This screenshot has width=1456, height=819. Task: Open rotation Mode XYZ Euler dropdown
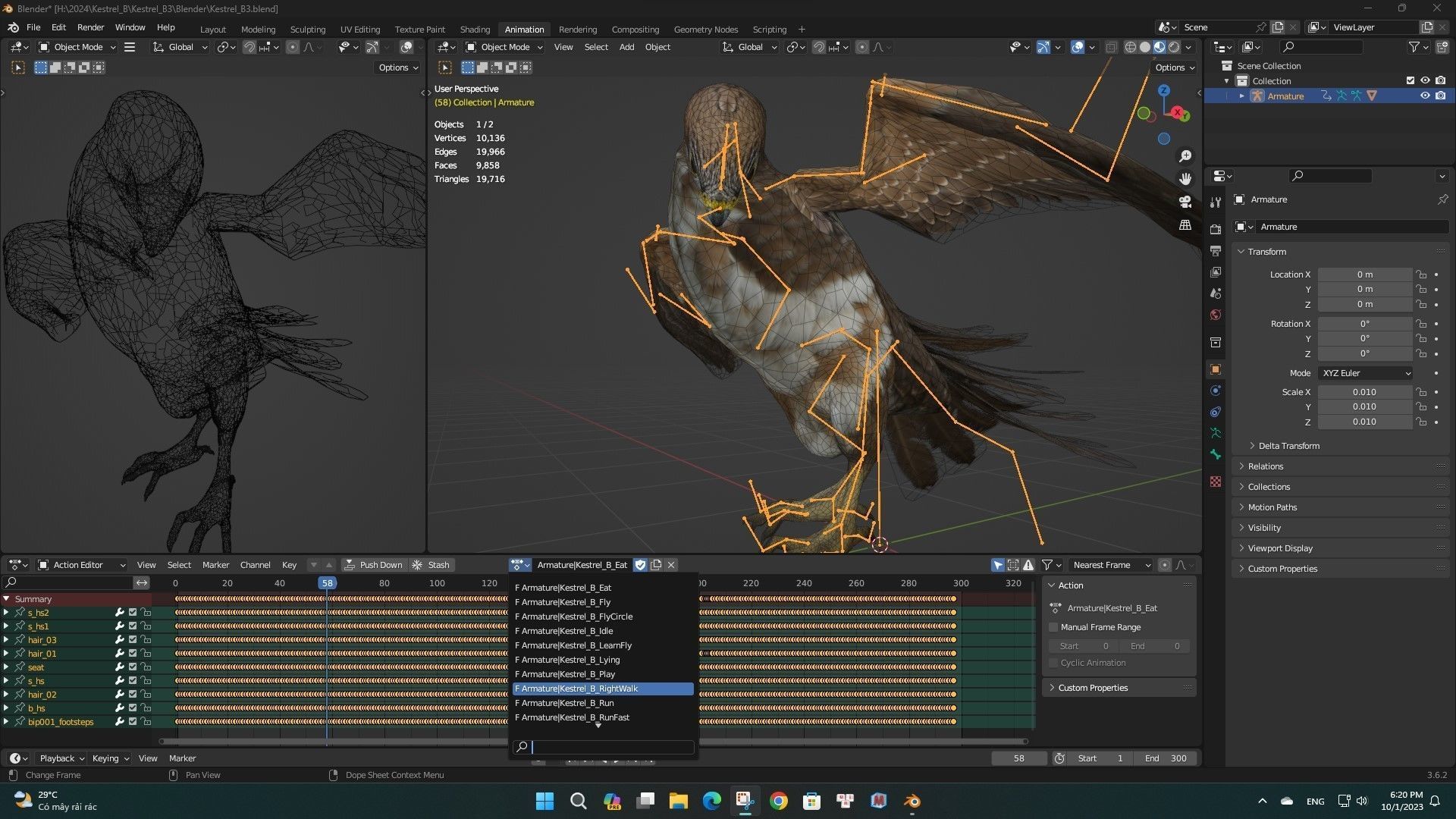(1366, 373)
